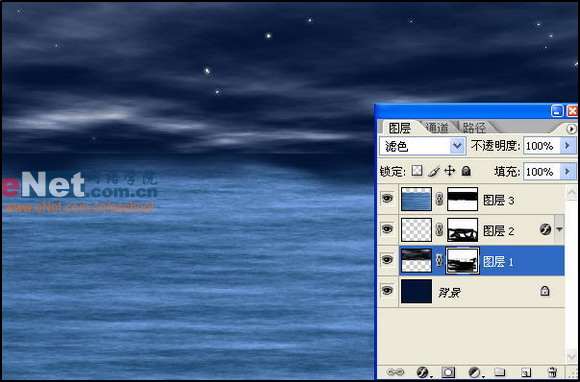
Task: Close the layers panel
Action: pyautogui.click(x=572, y=111)
